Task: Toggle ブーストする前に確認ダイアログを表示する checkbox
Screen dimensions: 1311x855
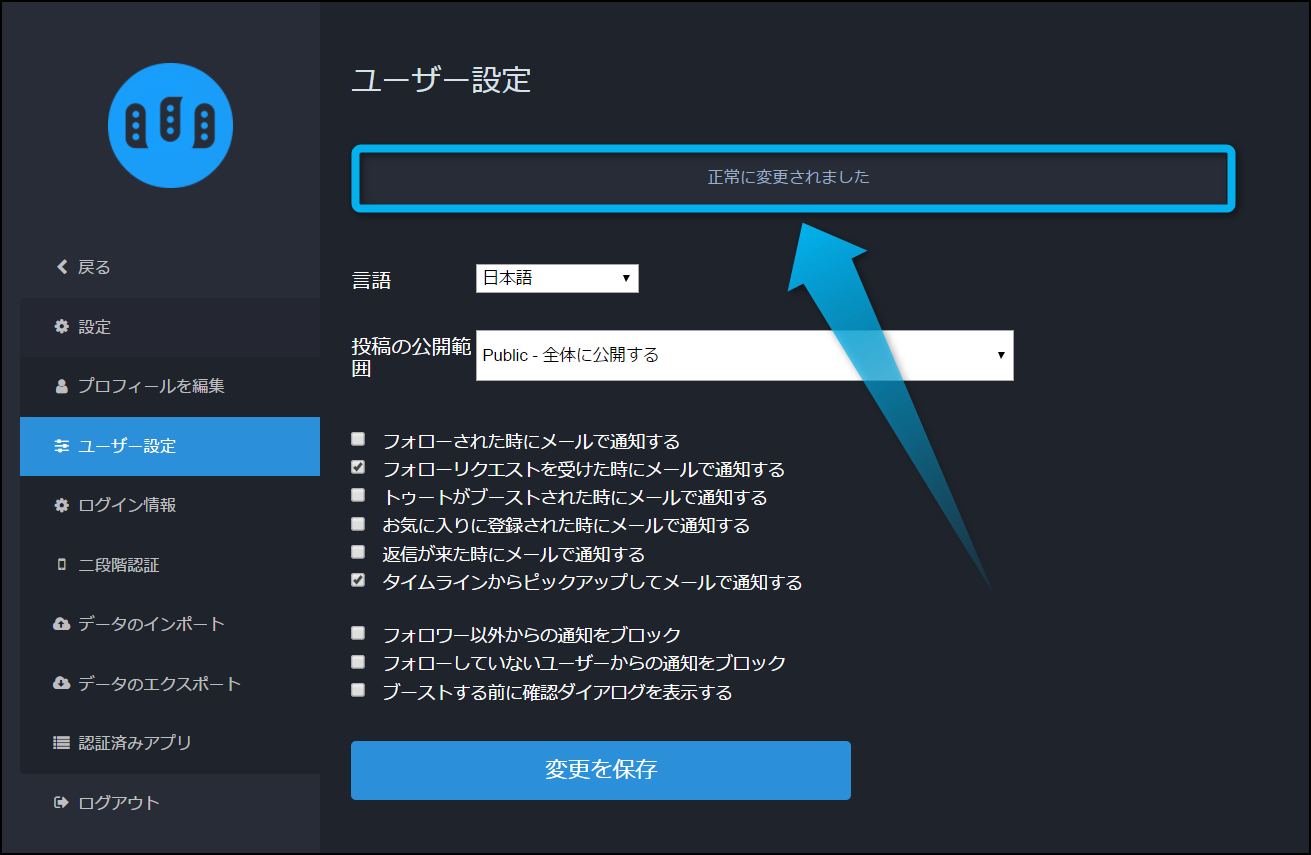Action: point(358,690)
